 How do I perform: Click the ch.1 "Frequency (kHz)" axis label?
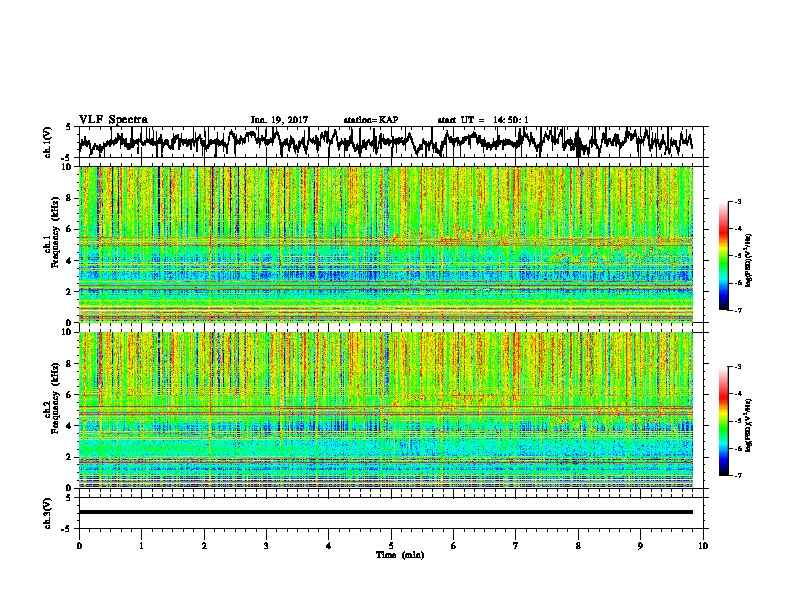(56, 233)
